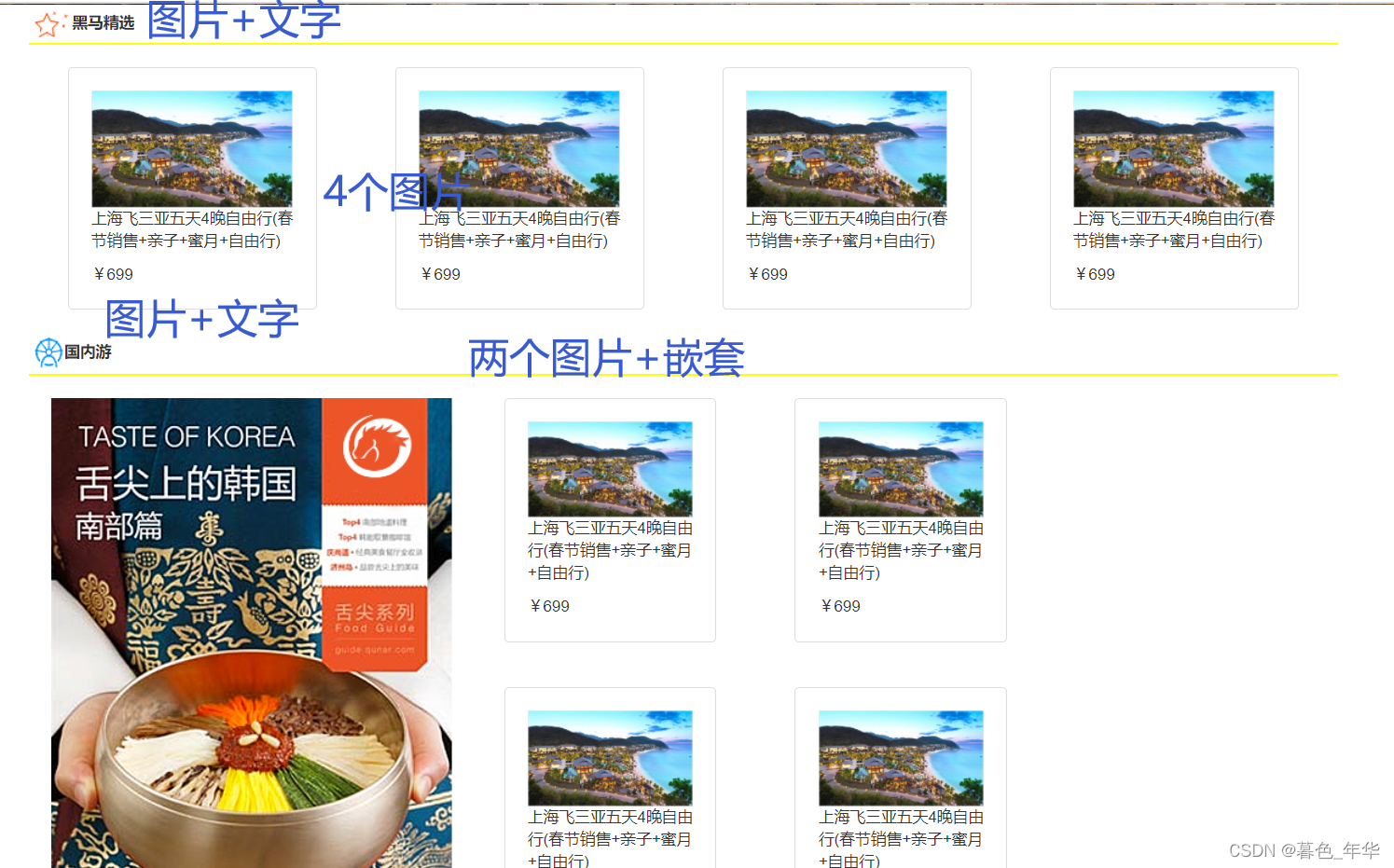Click the upper-right 国内游 card title text
The image size is (1394, 868).
click(901, 550)
